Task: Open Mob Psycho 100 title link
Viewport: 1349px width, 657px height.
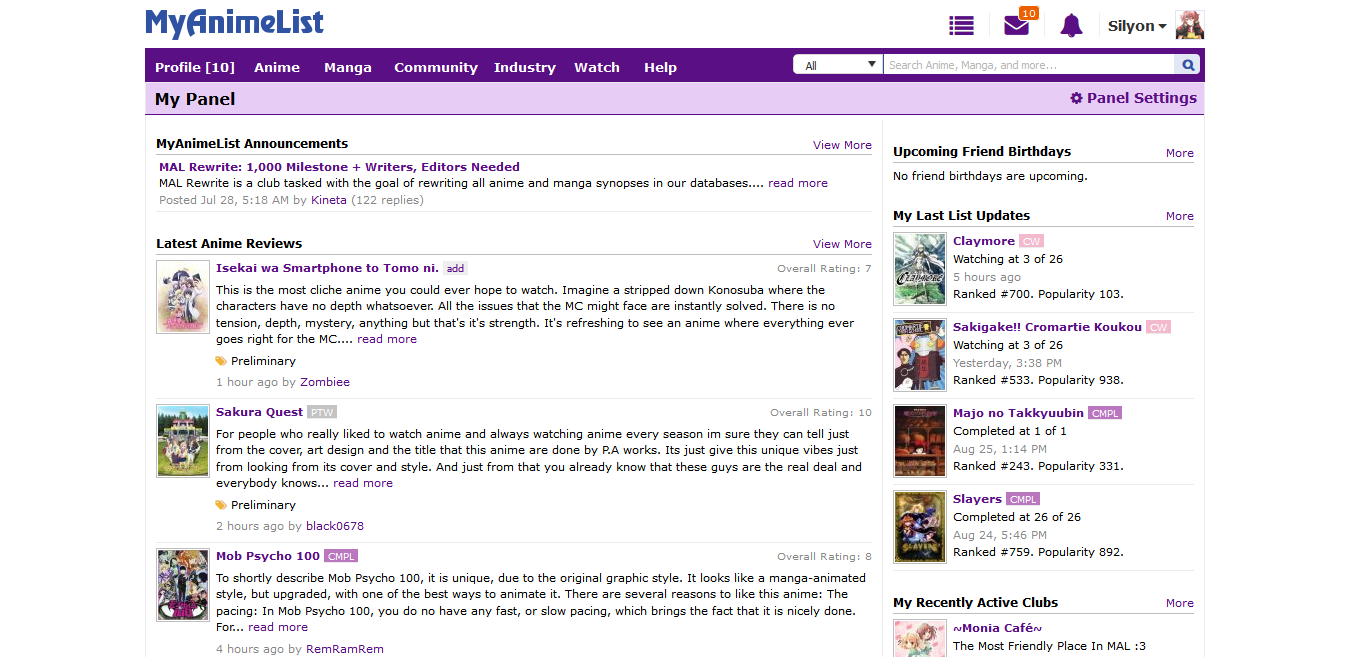Action: [268, 556]
